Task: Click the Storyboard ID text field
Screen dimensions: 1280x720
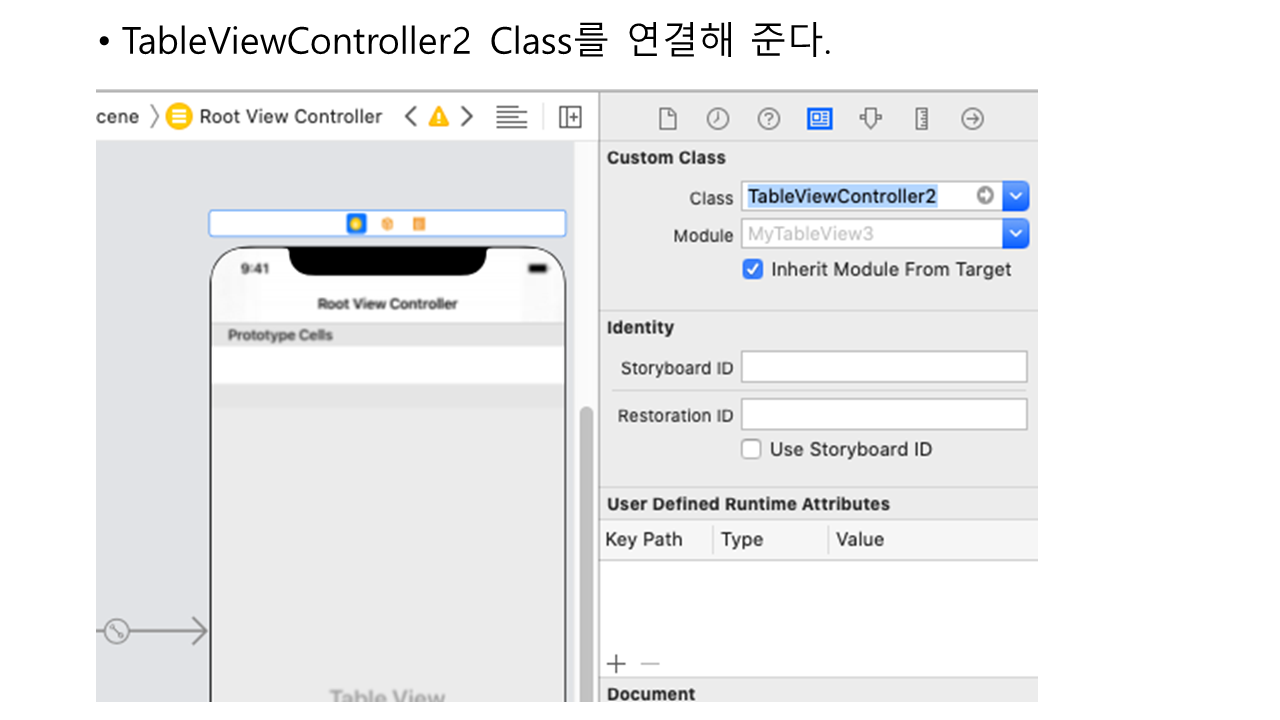Action: pos(883,367)
